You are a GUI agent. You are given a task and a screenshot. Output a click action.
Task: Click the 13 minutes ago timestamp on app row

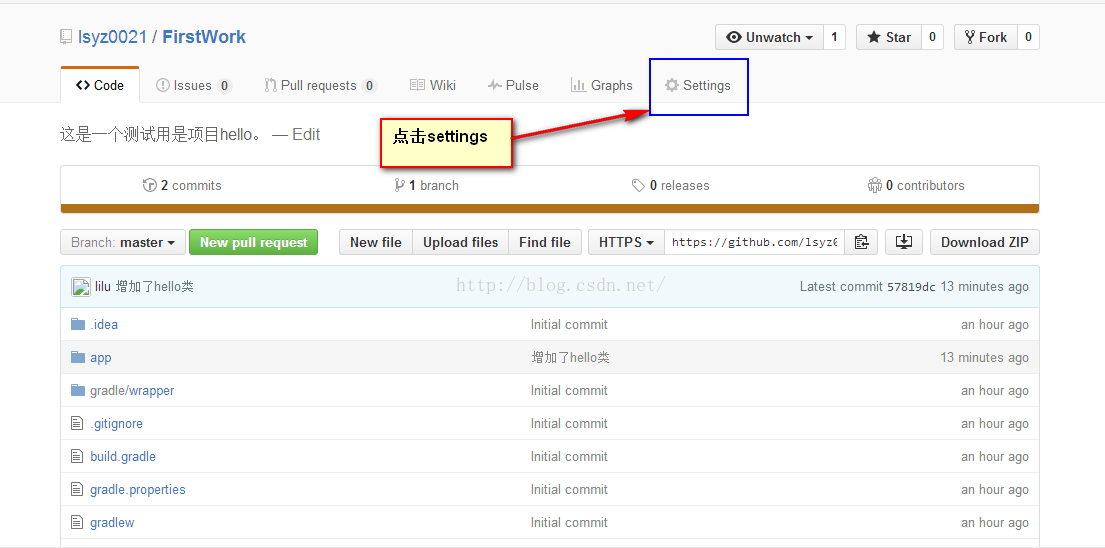coord(984,358)
